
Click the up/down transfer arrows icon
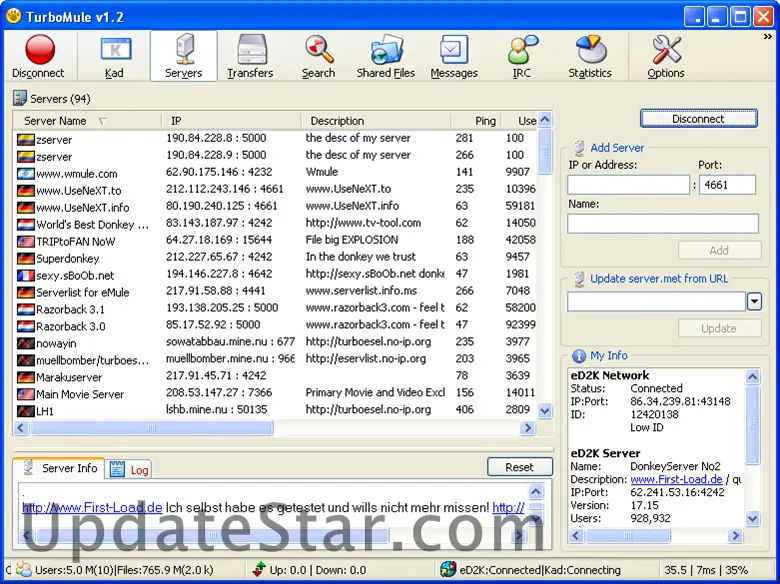(259, 569)
